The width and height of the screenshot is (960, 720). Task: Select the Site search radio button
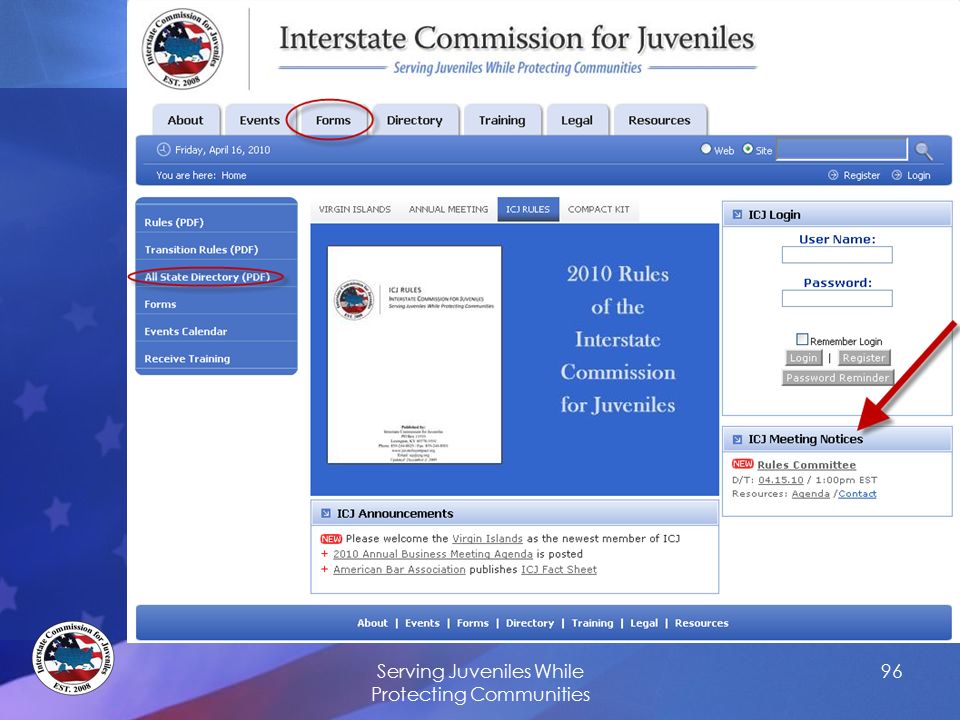pos(748,149)
